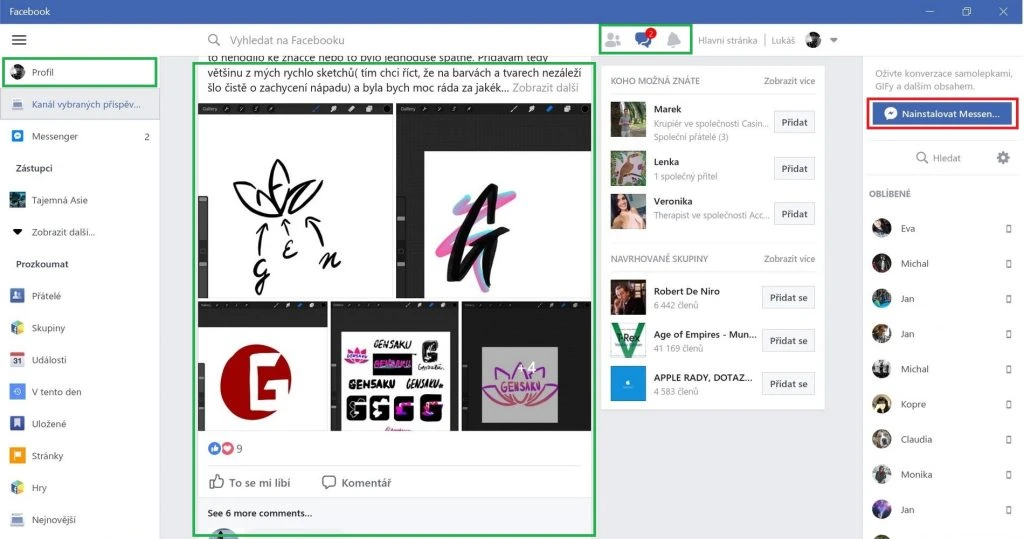1024x539 pixels.
Task: Open the red G logo thumbnail
Action: [x=263, y=366]
